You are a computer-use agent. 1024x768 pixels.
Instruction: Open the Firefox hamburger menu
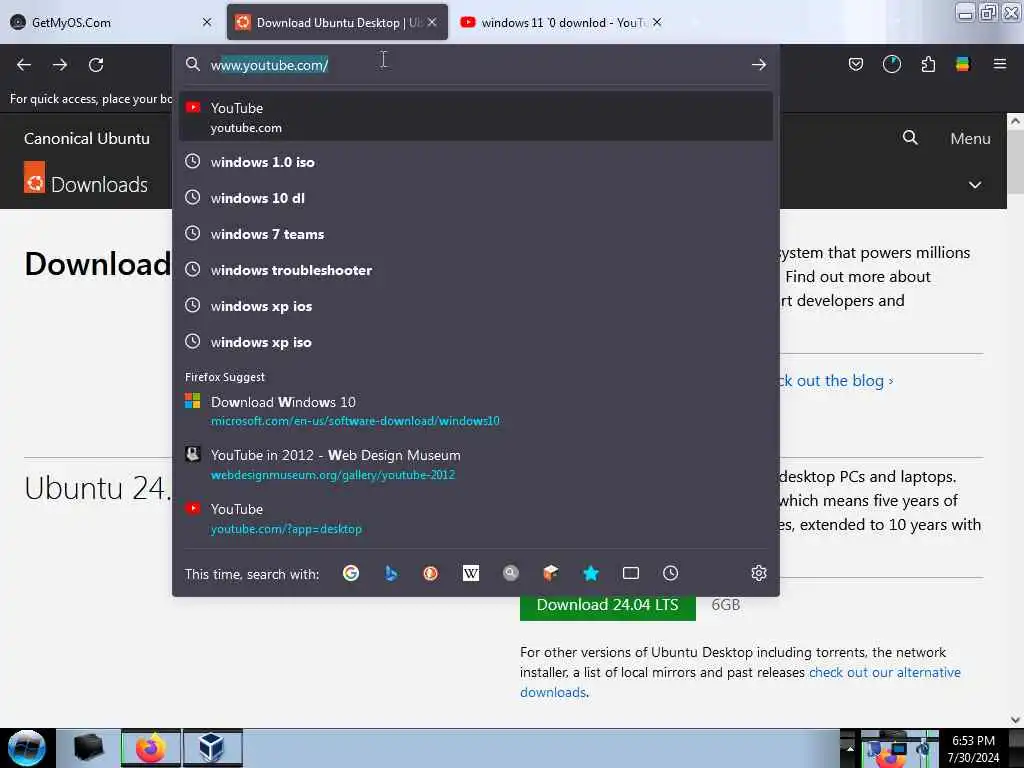[x=1000, y=64]
